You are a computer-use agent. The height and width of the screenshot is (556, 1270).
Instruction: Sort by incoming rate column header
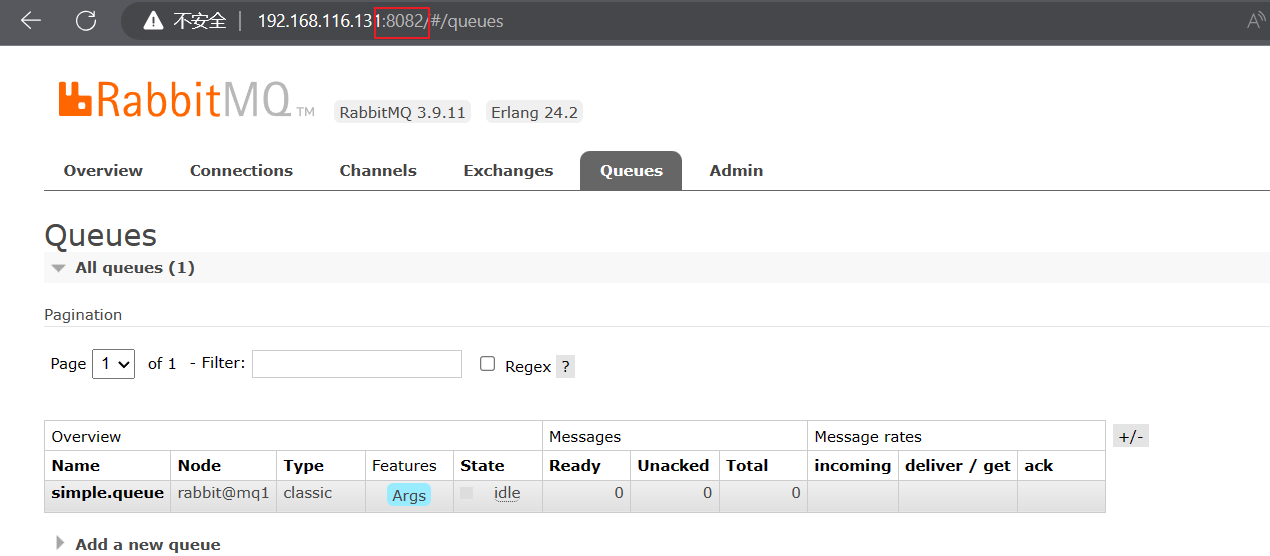click(852, 466)
